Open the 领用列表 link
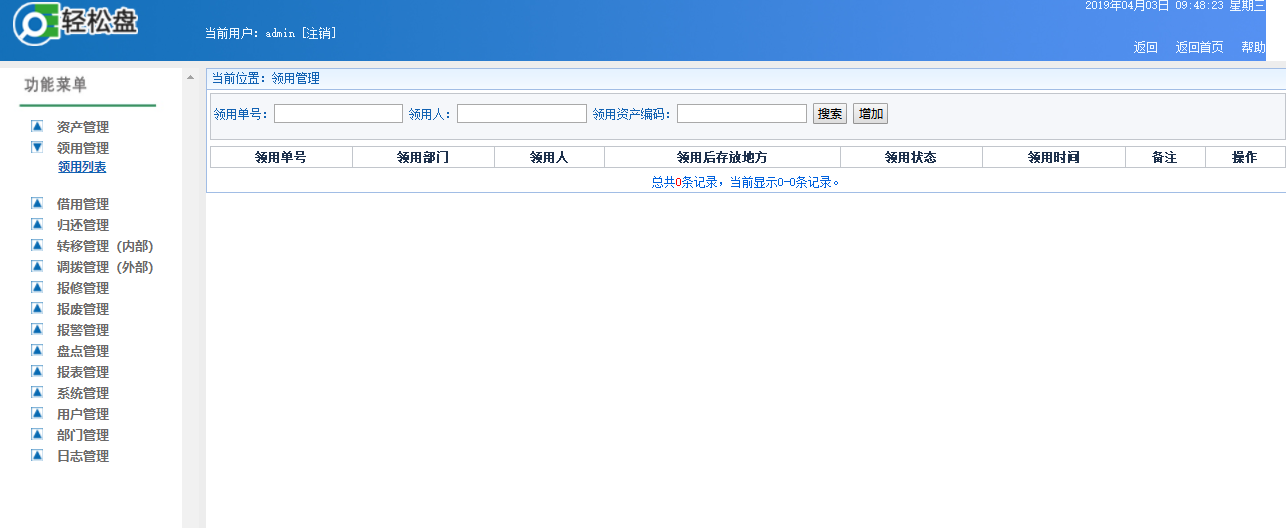This screenshot has height=528, width=1286. point(82,167)
